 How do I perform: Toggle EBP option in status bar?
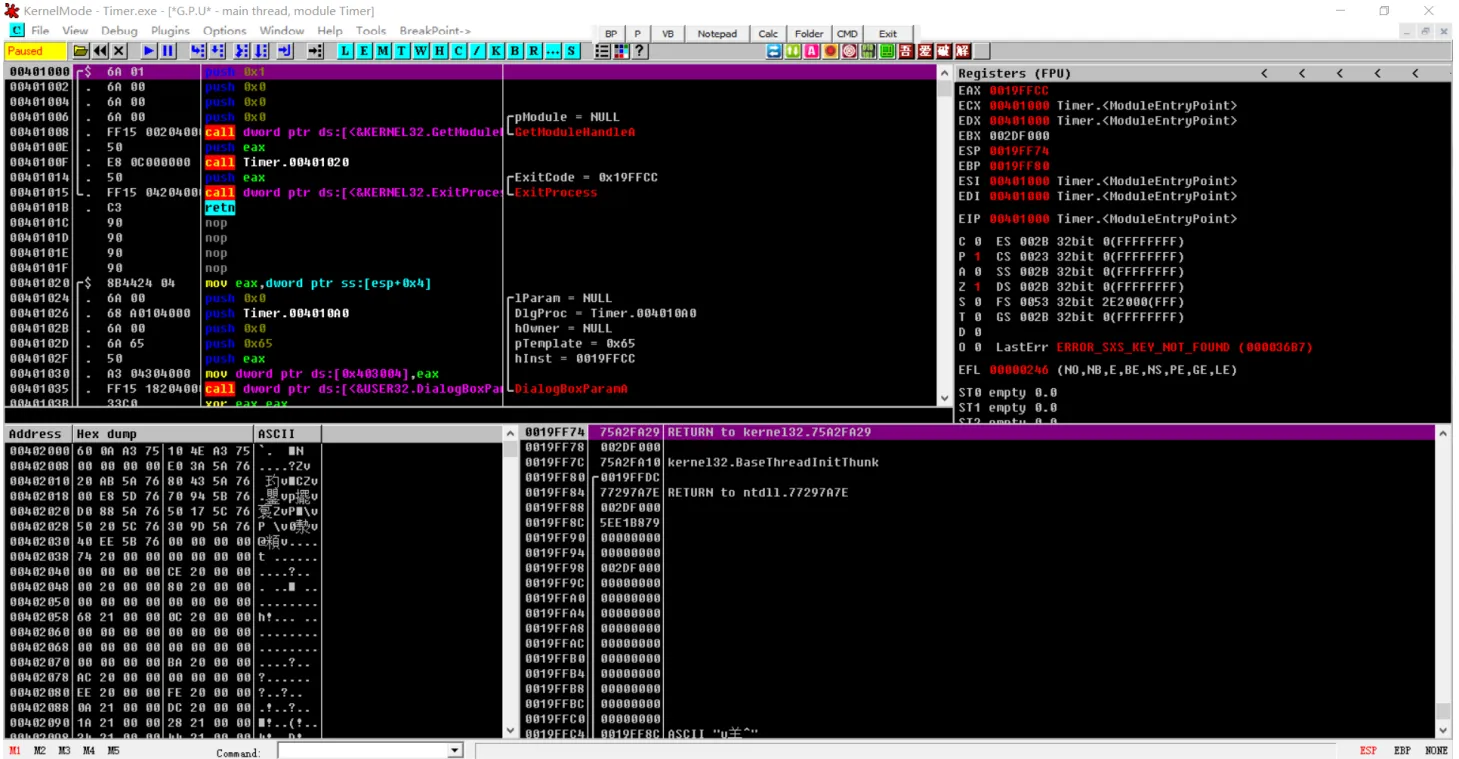tap(1402, 750)
